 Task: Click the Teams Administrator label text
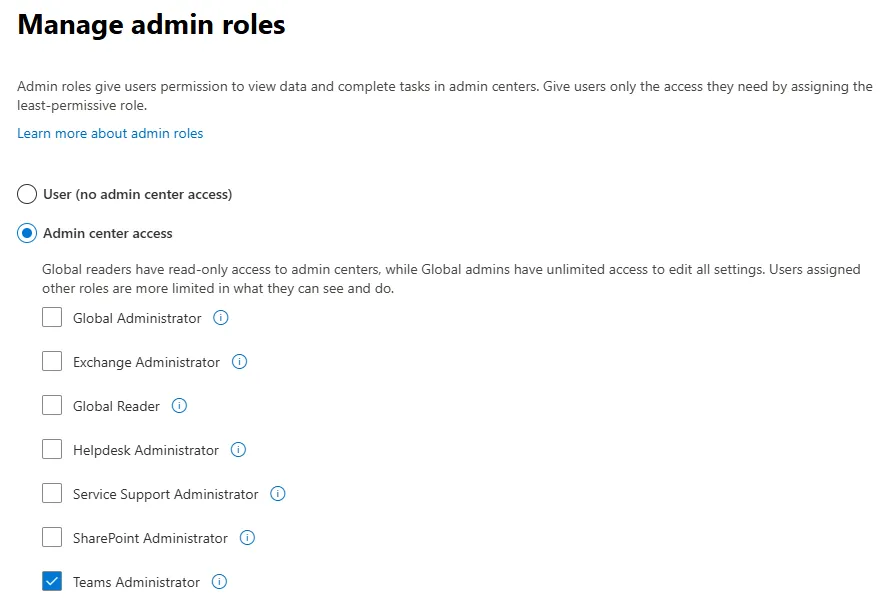tap(136, 582)
